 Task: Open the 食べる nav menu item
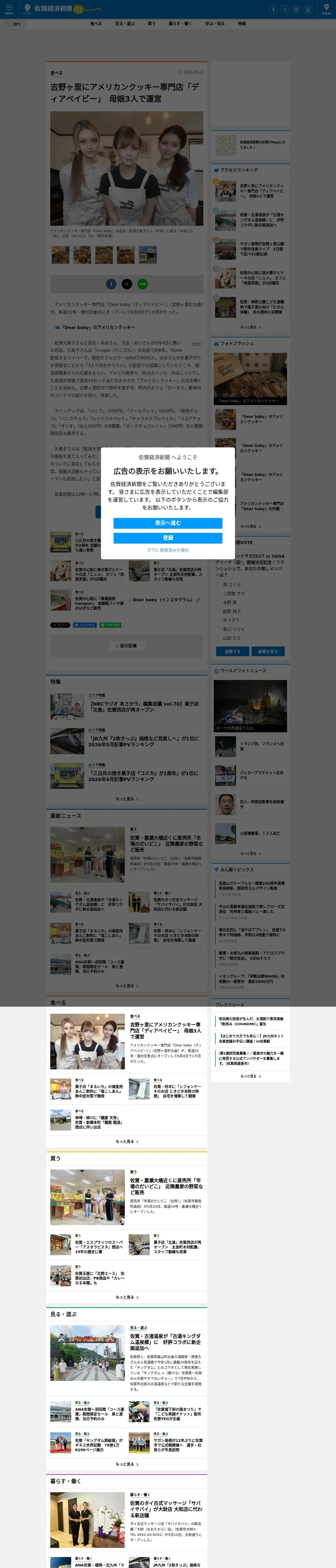96,24
